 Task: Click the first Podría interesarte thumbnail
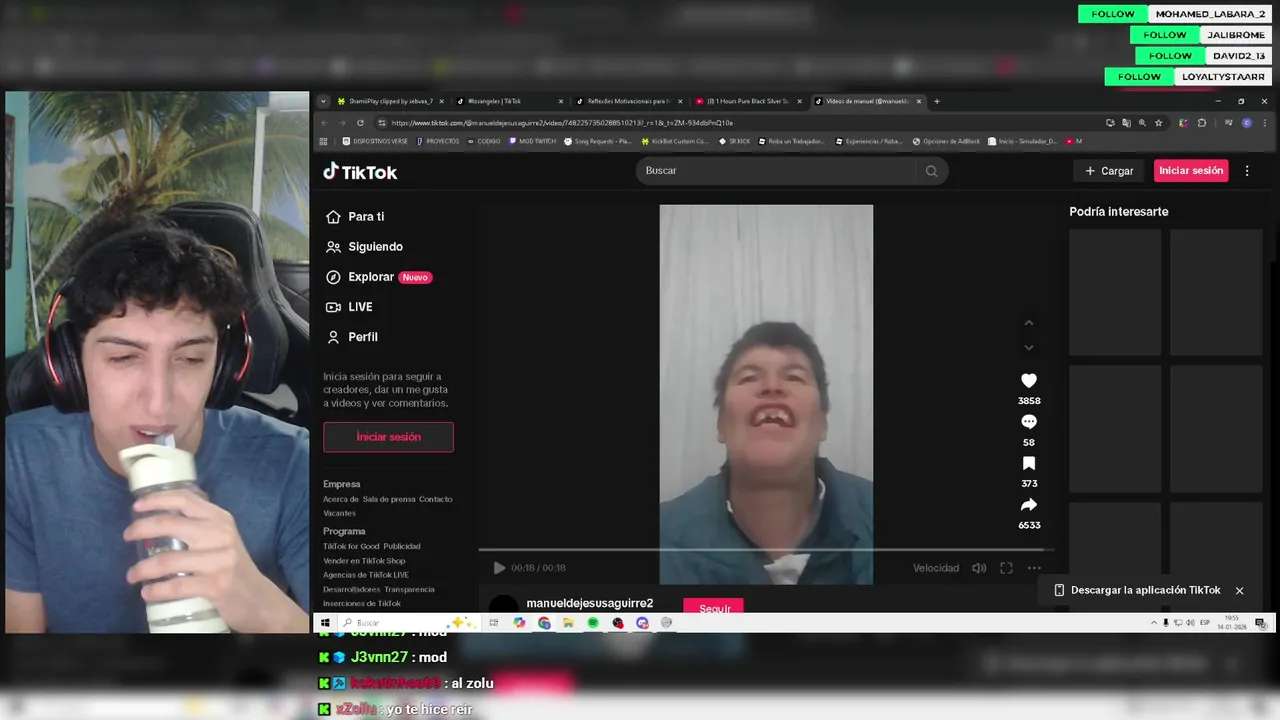[1115, 292]
